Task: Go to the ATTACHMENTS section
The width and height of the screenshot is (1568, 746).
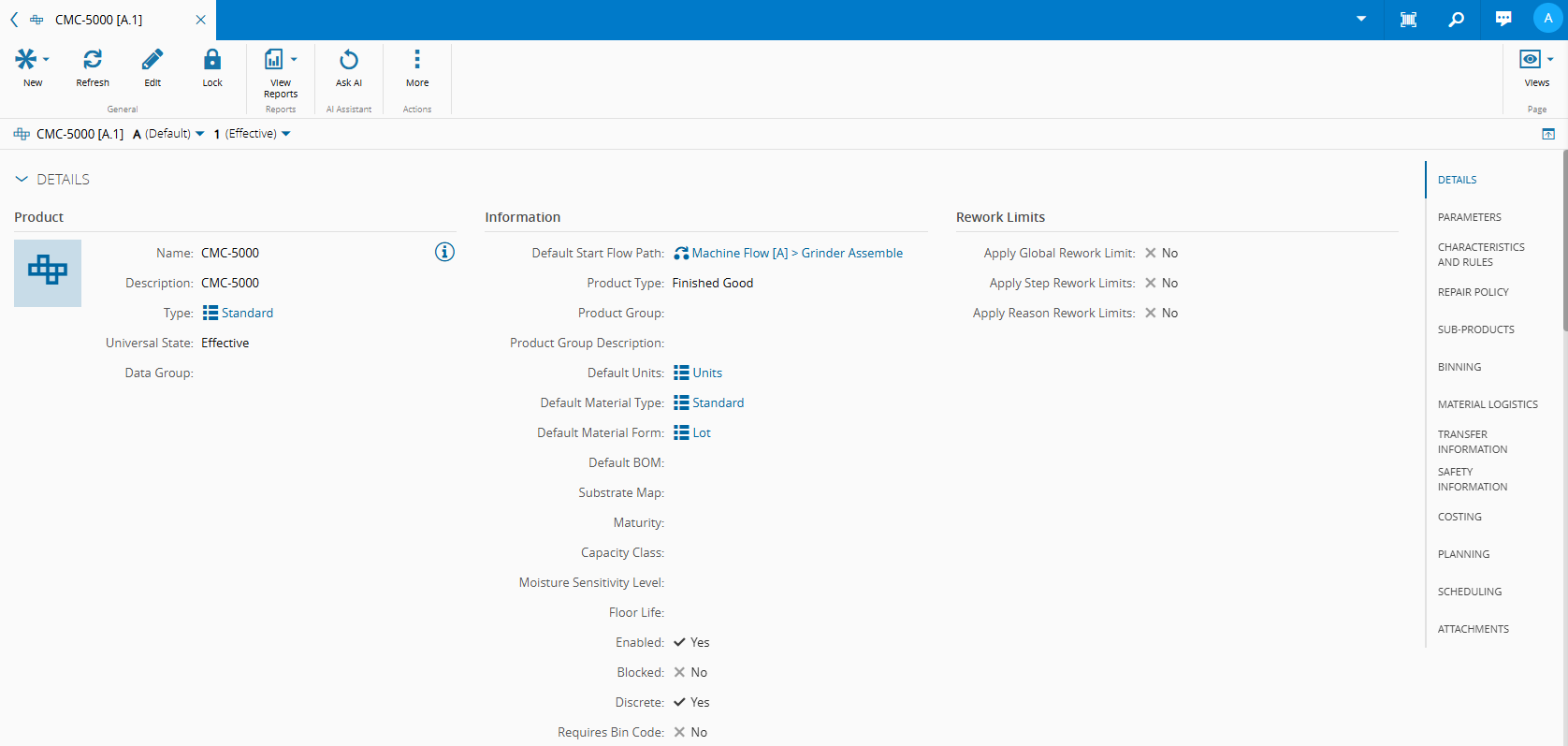Action: 1474,629
